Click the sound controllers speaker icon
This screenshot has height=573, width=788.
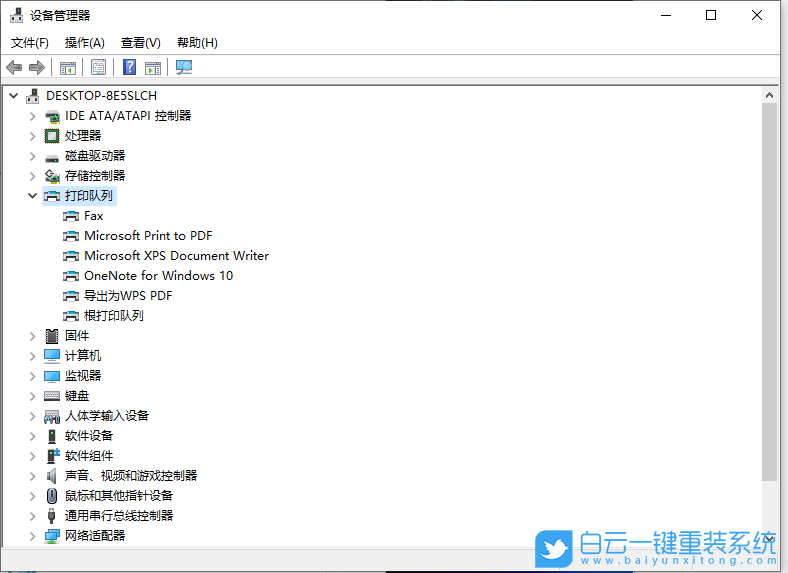click(x=51, y=476)
